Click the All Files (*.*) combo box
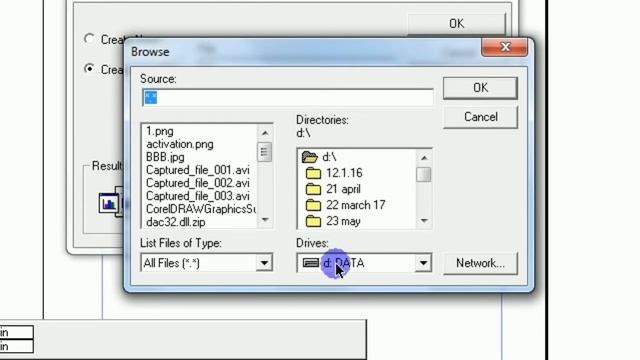The image size is (640, 360). coord(206,263)
